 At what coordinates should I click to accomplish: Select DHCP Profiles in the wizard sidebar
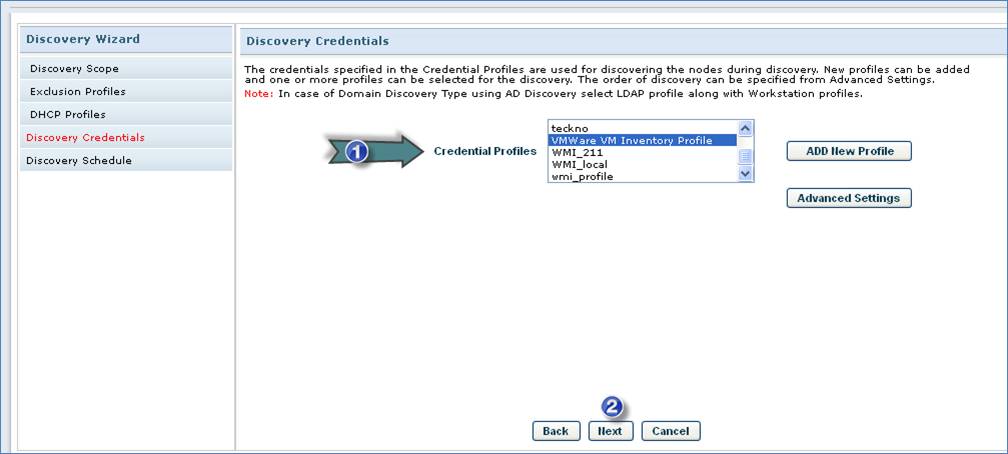(68, 115)
